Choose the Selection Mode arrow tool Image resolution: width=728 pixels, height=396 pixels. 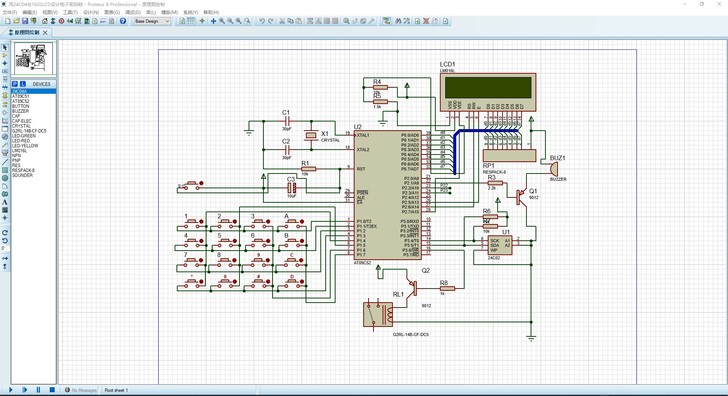tap(5, 47)
